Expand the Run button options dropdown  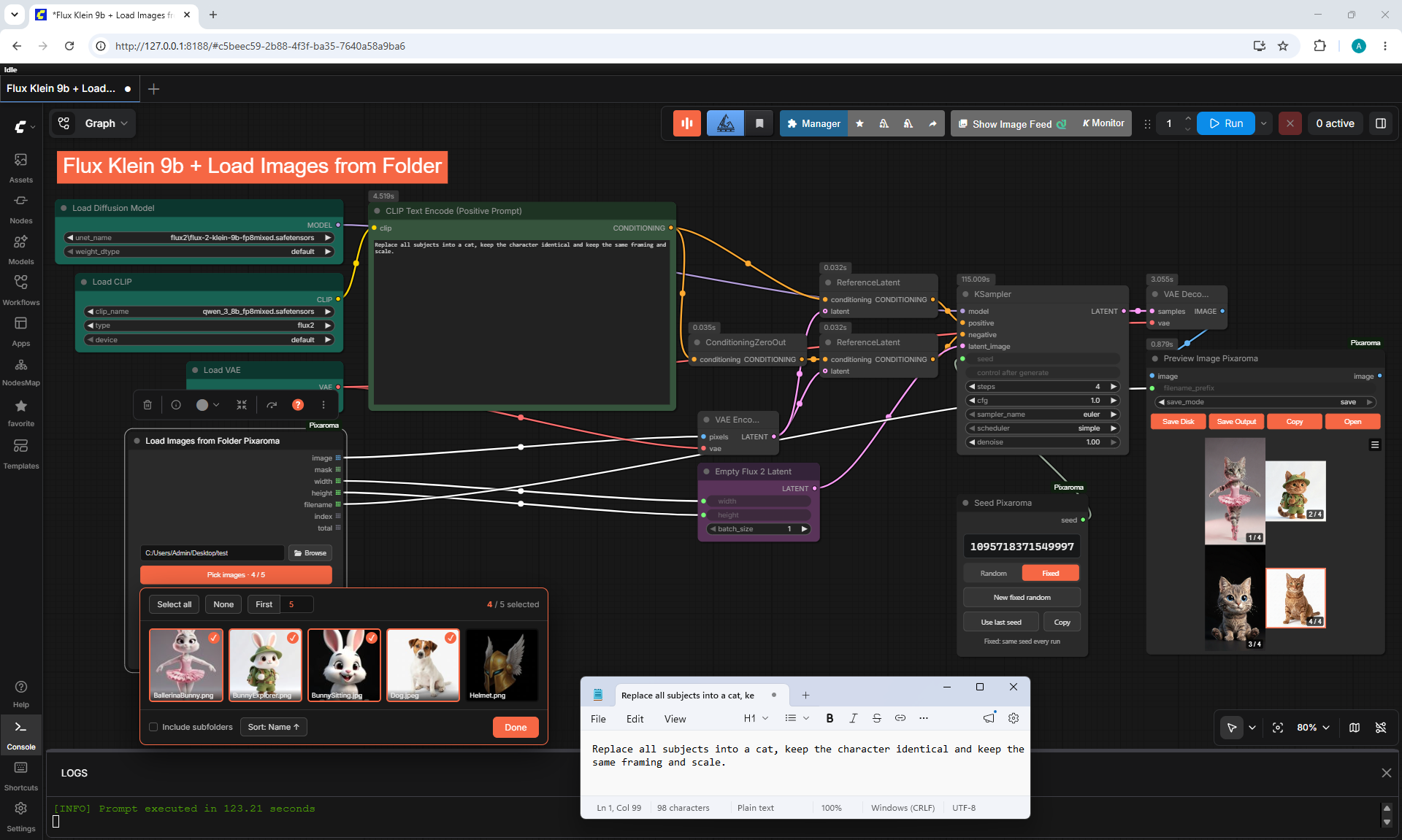1263,123
